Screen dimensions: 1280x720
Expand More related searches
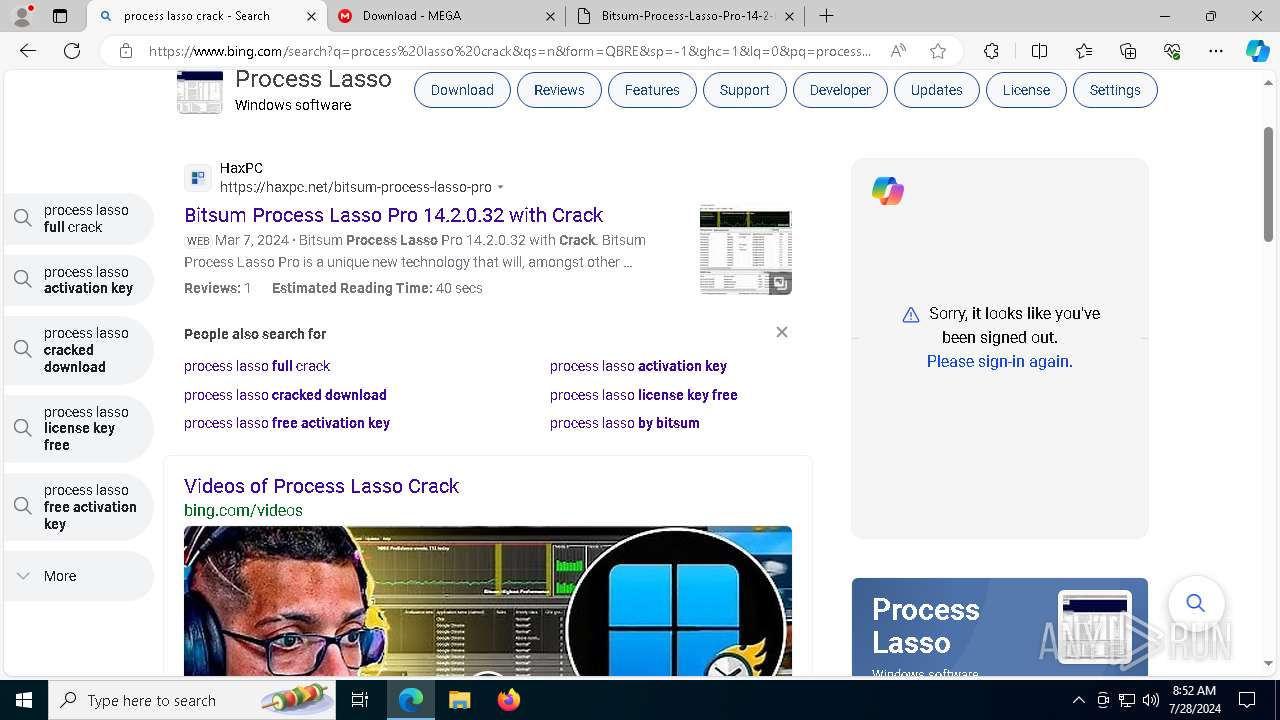click(x=79, y=576)
